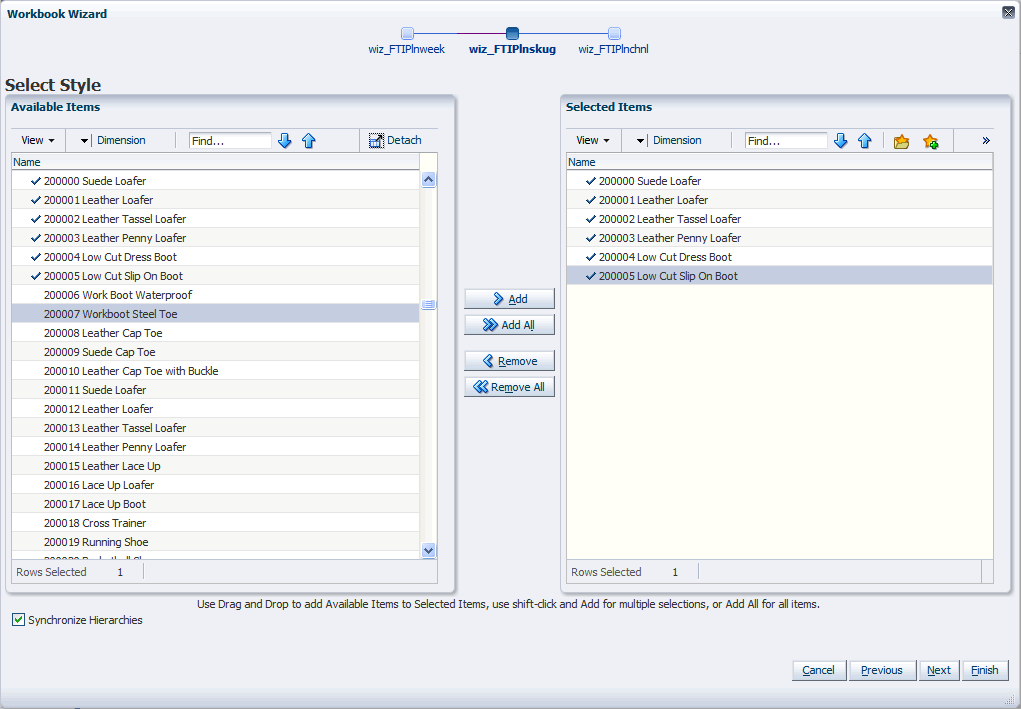Click Find previous arrow in Available Items

[309, 141]
